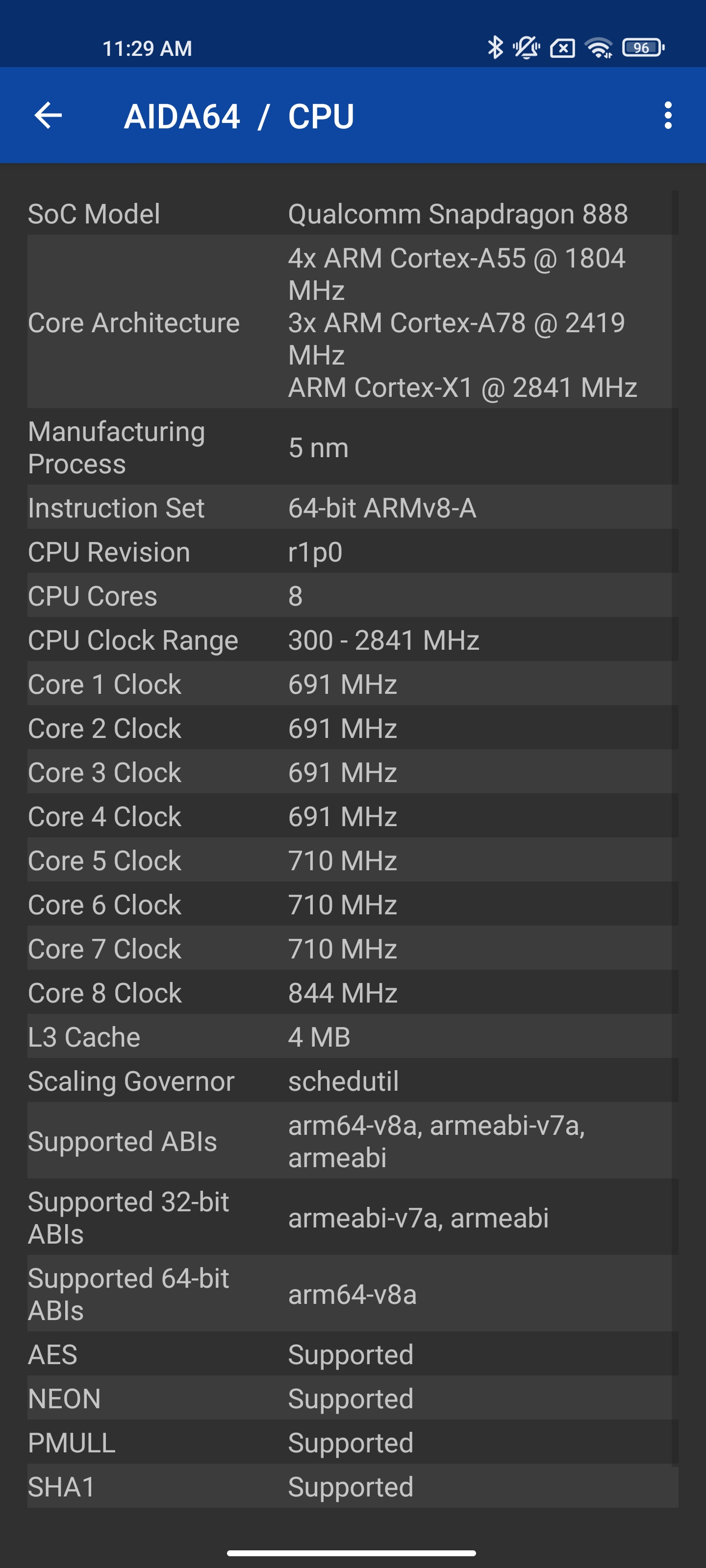706x1568 pixels.
Task: Tap the SIM card error icon
Action: (562, 48)
